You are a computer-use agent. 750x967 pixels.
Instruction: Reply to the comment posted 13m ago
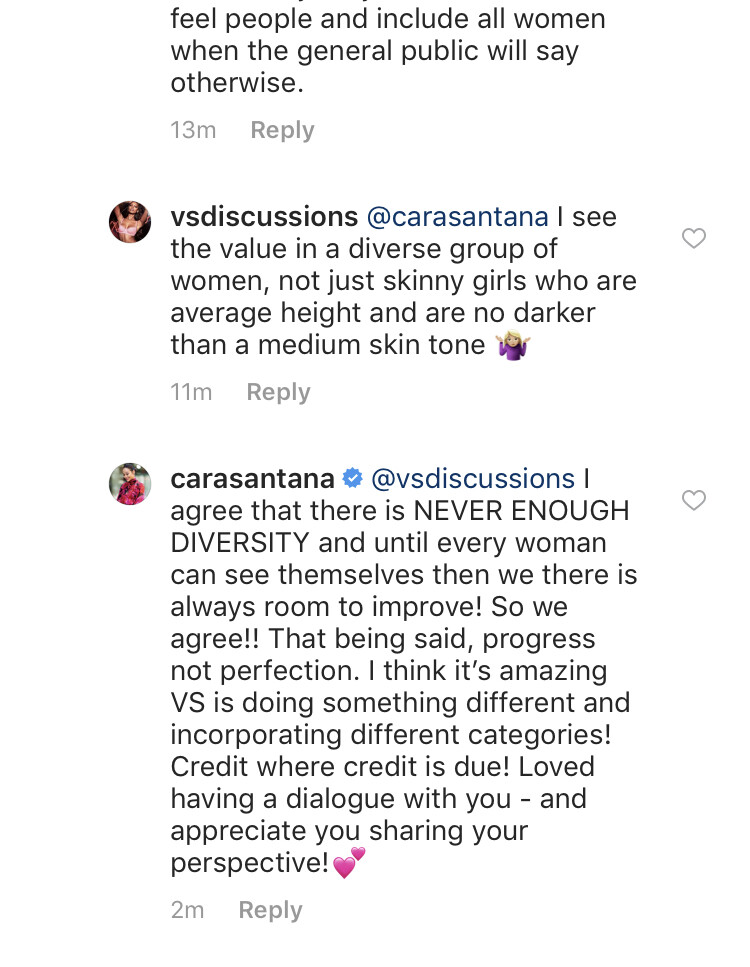click(282, 130)
